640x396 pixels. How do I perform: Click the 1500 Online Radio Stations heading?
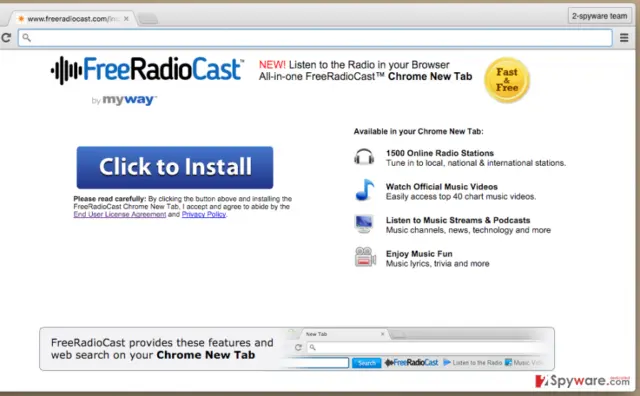click(440, 153)
